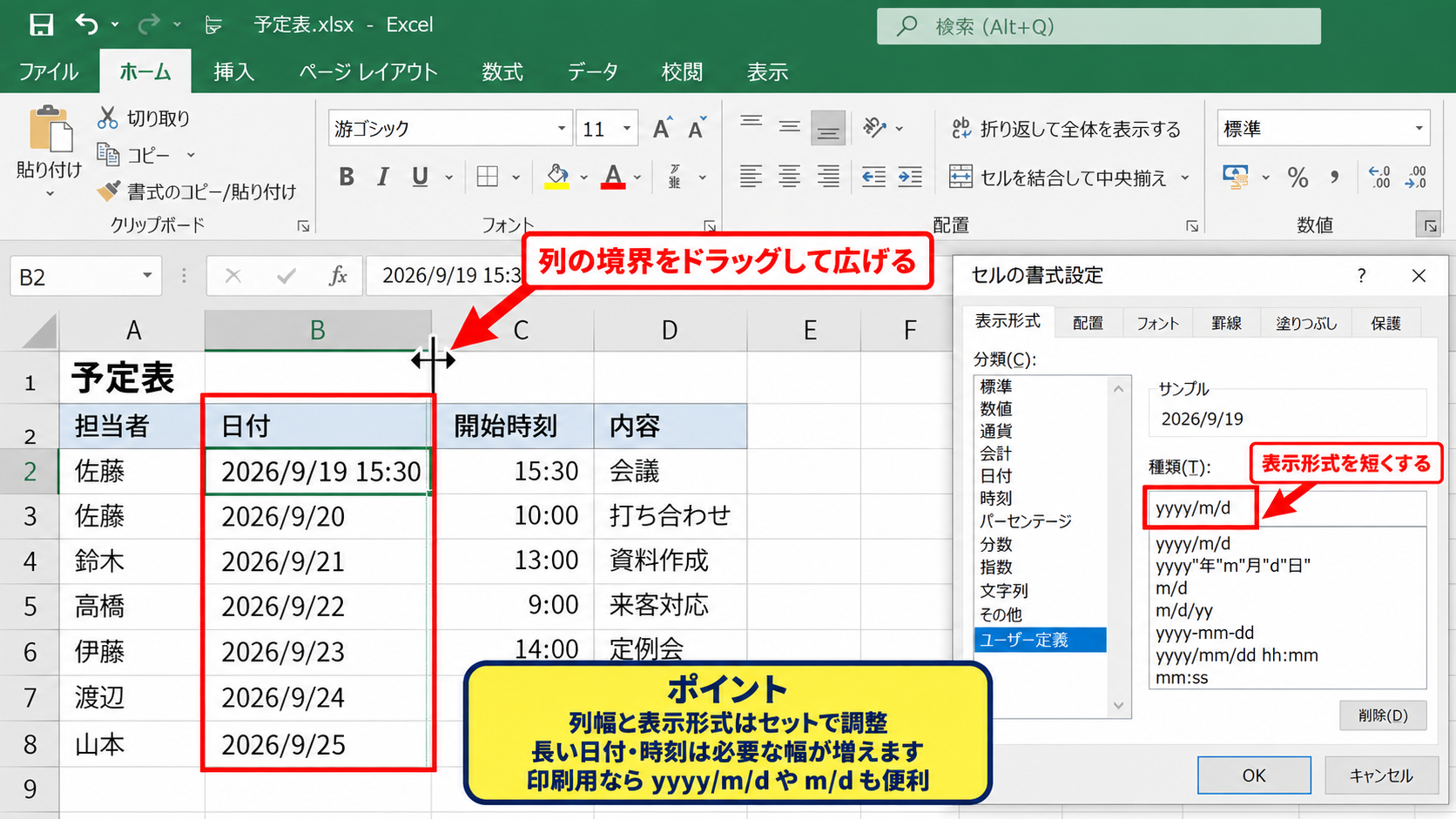Click the キャンセル button
This screenshot has height=819, width=1456.
[1381, 775]
